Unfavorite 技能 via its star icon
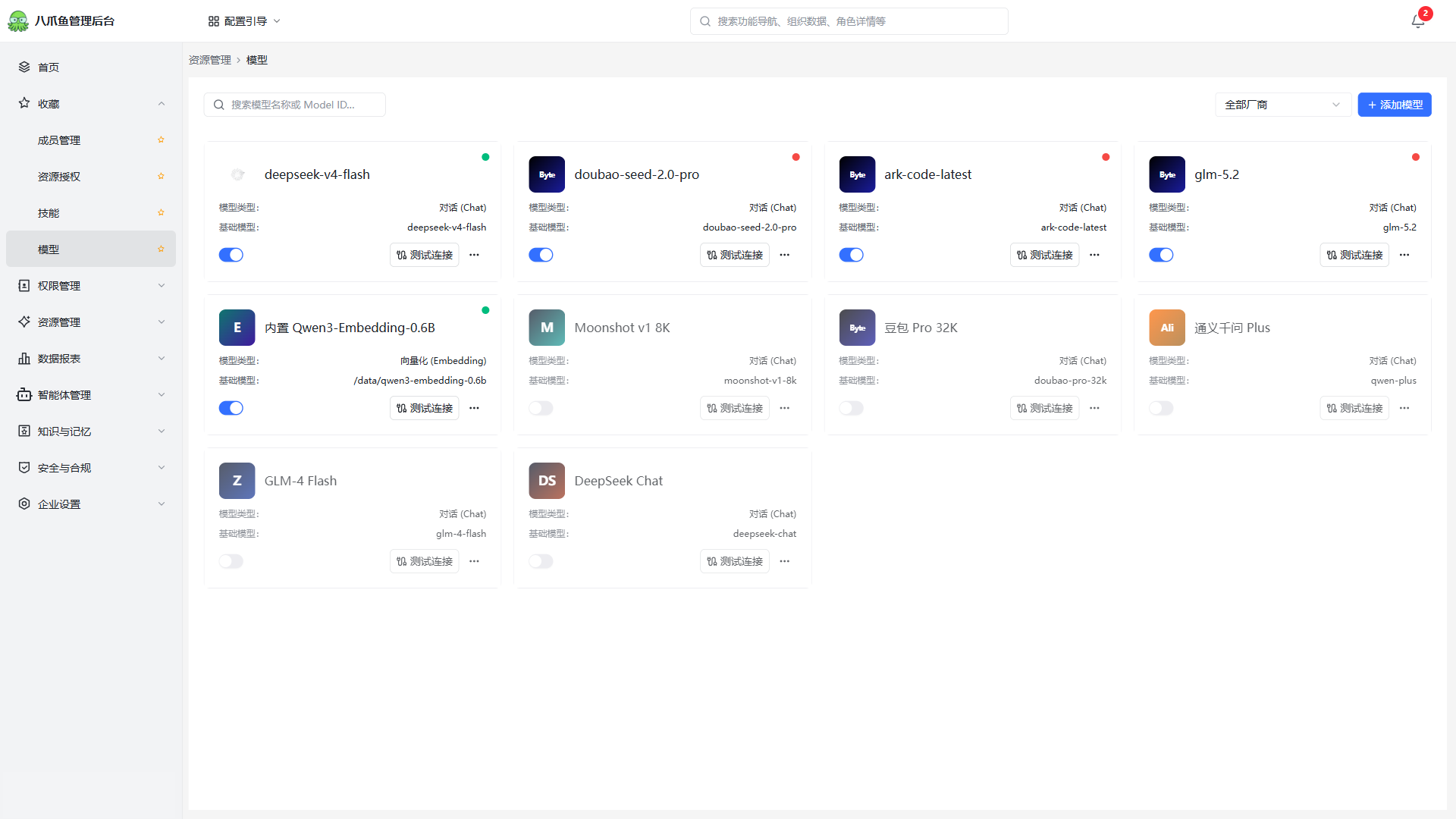This screenshot has height=819, width=1456. [x=161, y=212]
